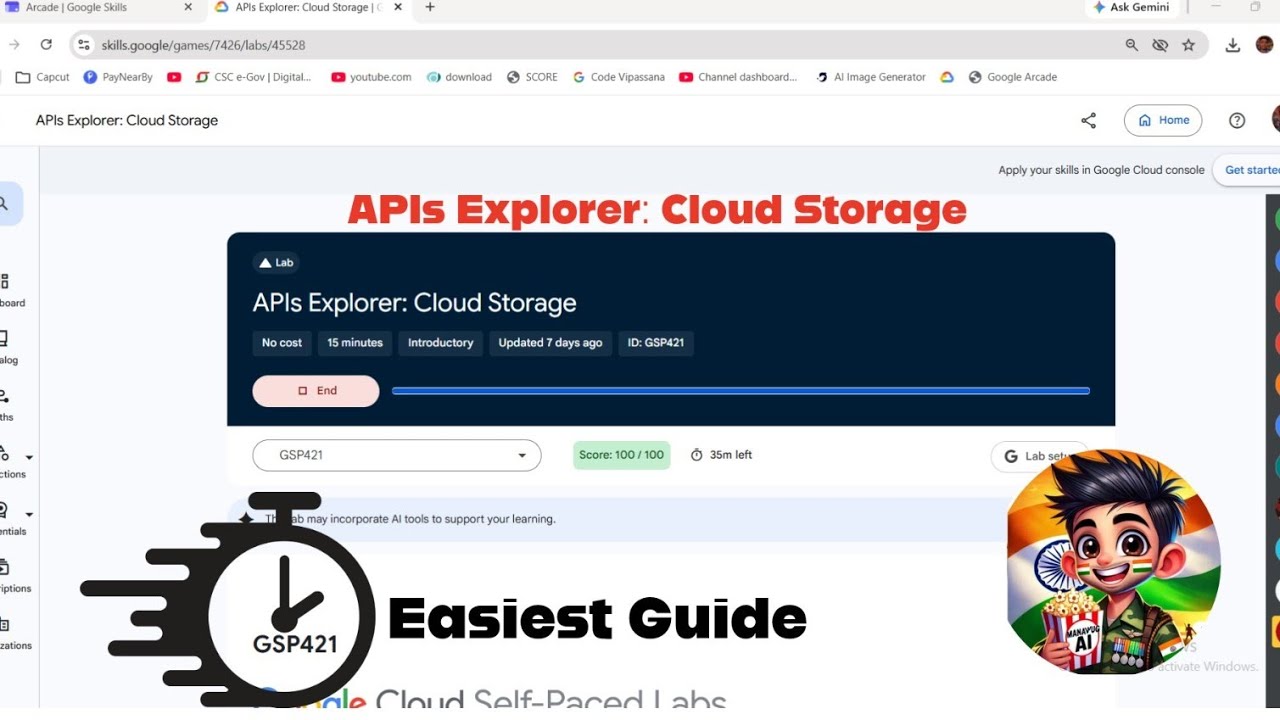Image resolution: width=1280 pixels, height=720 pixels.
Task: Click the Google Cloud bookmark icon
Action: point(947,77)
